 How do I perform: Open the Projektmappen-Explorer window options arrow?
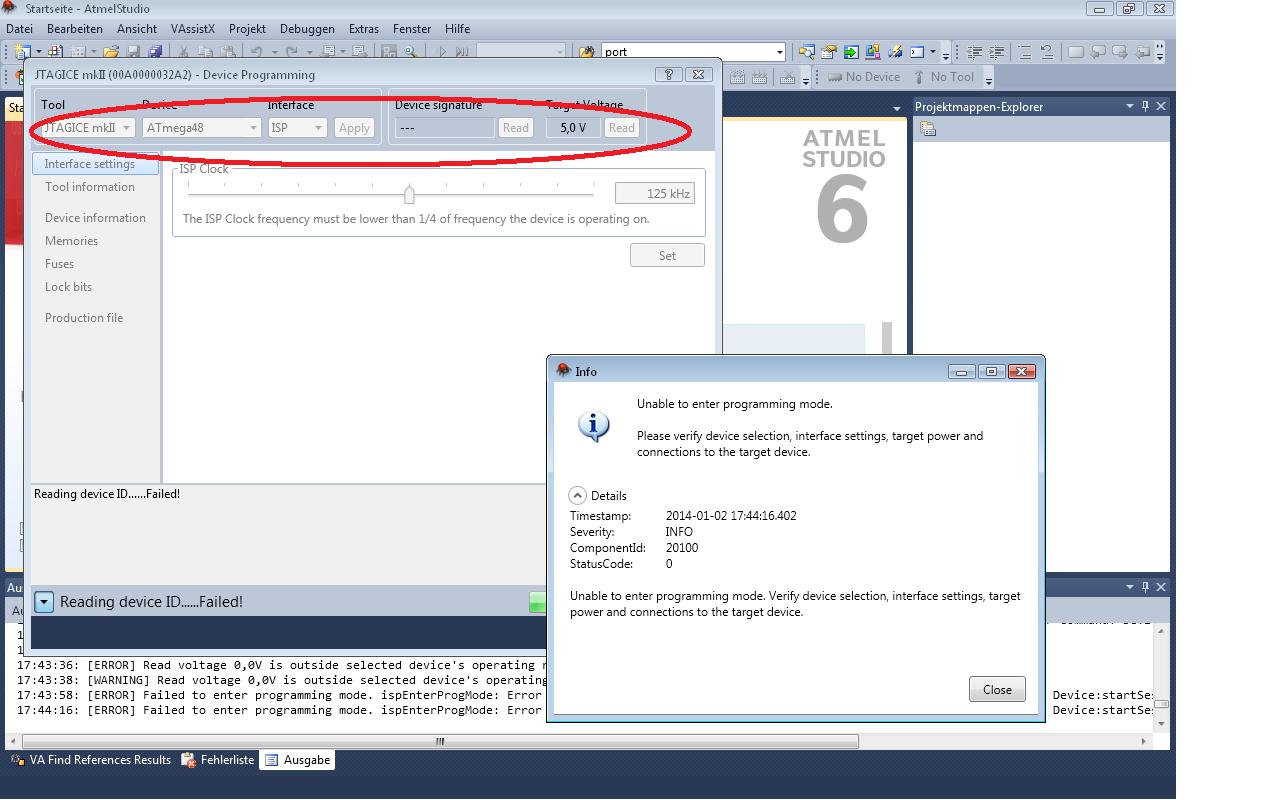point(1129,106)
